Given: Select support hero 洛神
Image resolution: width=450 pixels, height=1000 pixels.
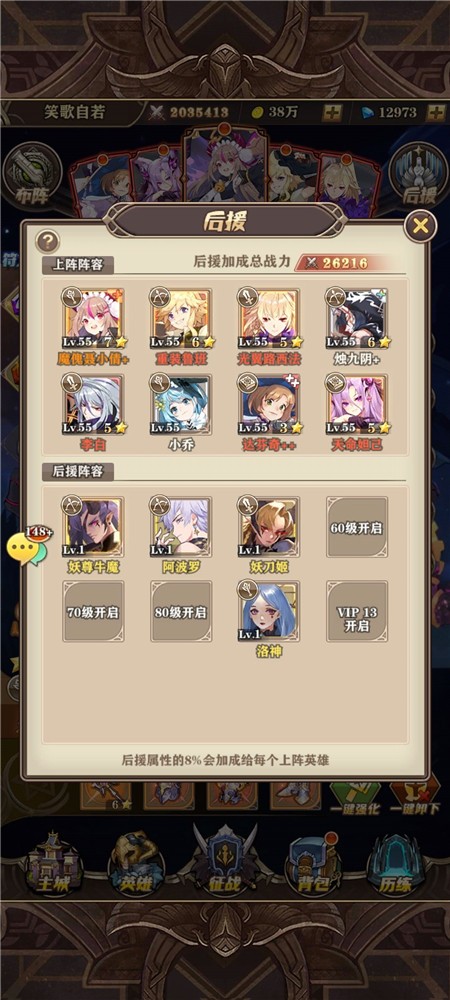Looking at the screenshot, I should tap(269, 611).
